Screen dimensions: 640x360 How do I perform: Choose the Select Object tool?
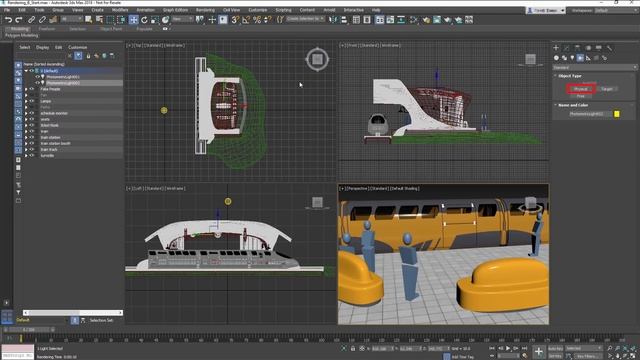88,20
